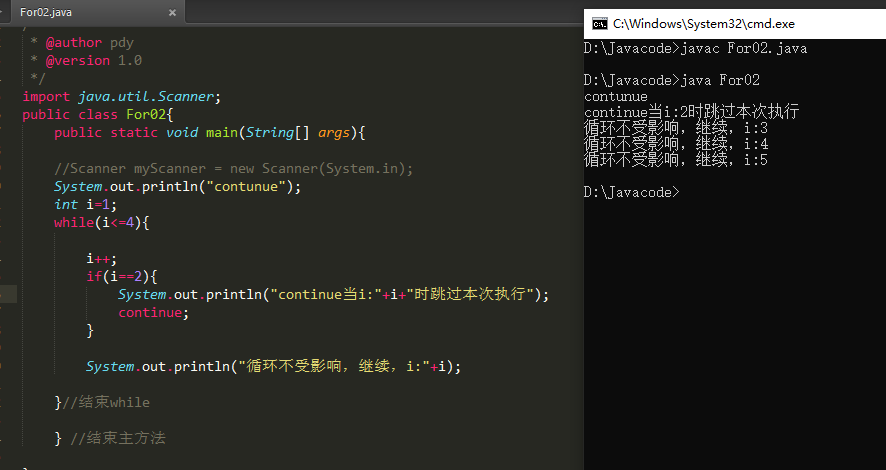The height and width of the screenshot is (470, 886).
Task: Click the commented-out Scanner myScanner line
Action: point(233,168)
